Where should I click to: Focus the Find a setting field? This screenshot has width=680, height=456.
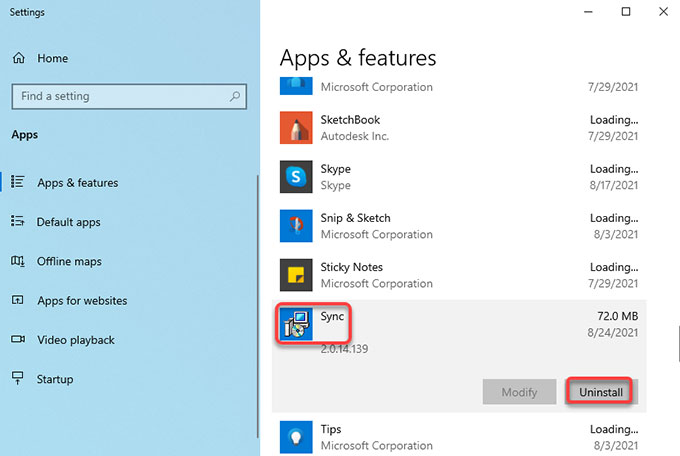(129, 96)
